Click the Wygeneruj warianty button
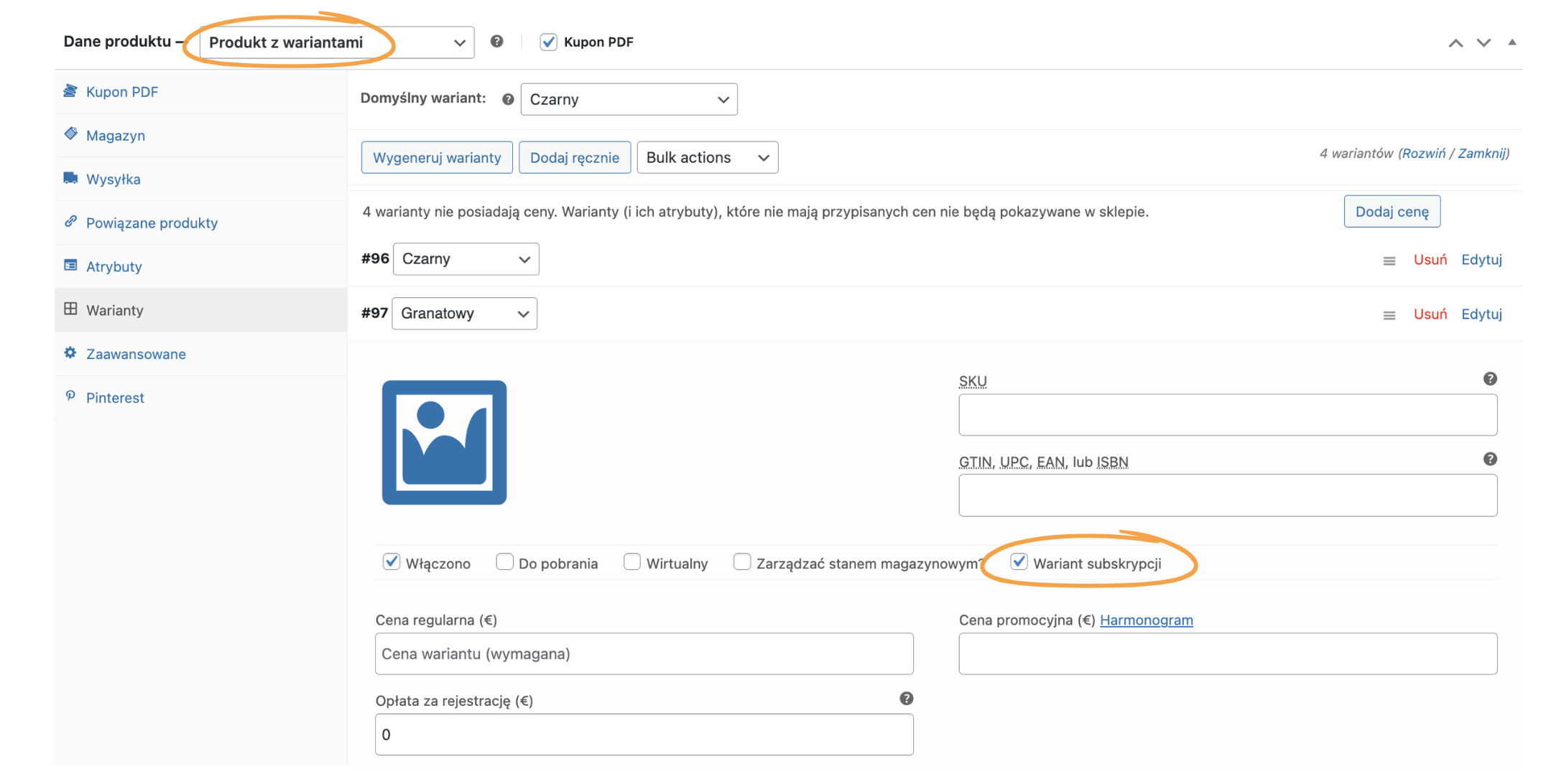This screenshot has height=784, width=1546. pos(436,157)
